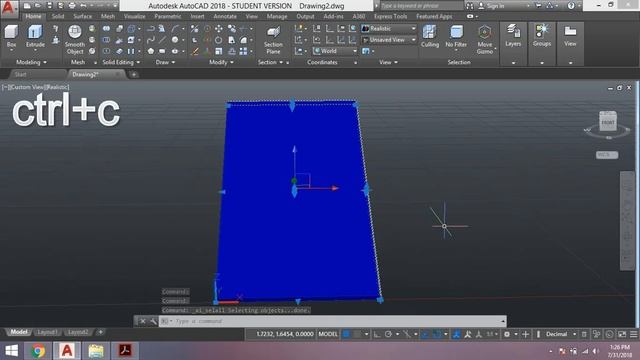Click the viewport controls label Custom View Realistic
The image size is (640, 360).
tap(36, 87)
